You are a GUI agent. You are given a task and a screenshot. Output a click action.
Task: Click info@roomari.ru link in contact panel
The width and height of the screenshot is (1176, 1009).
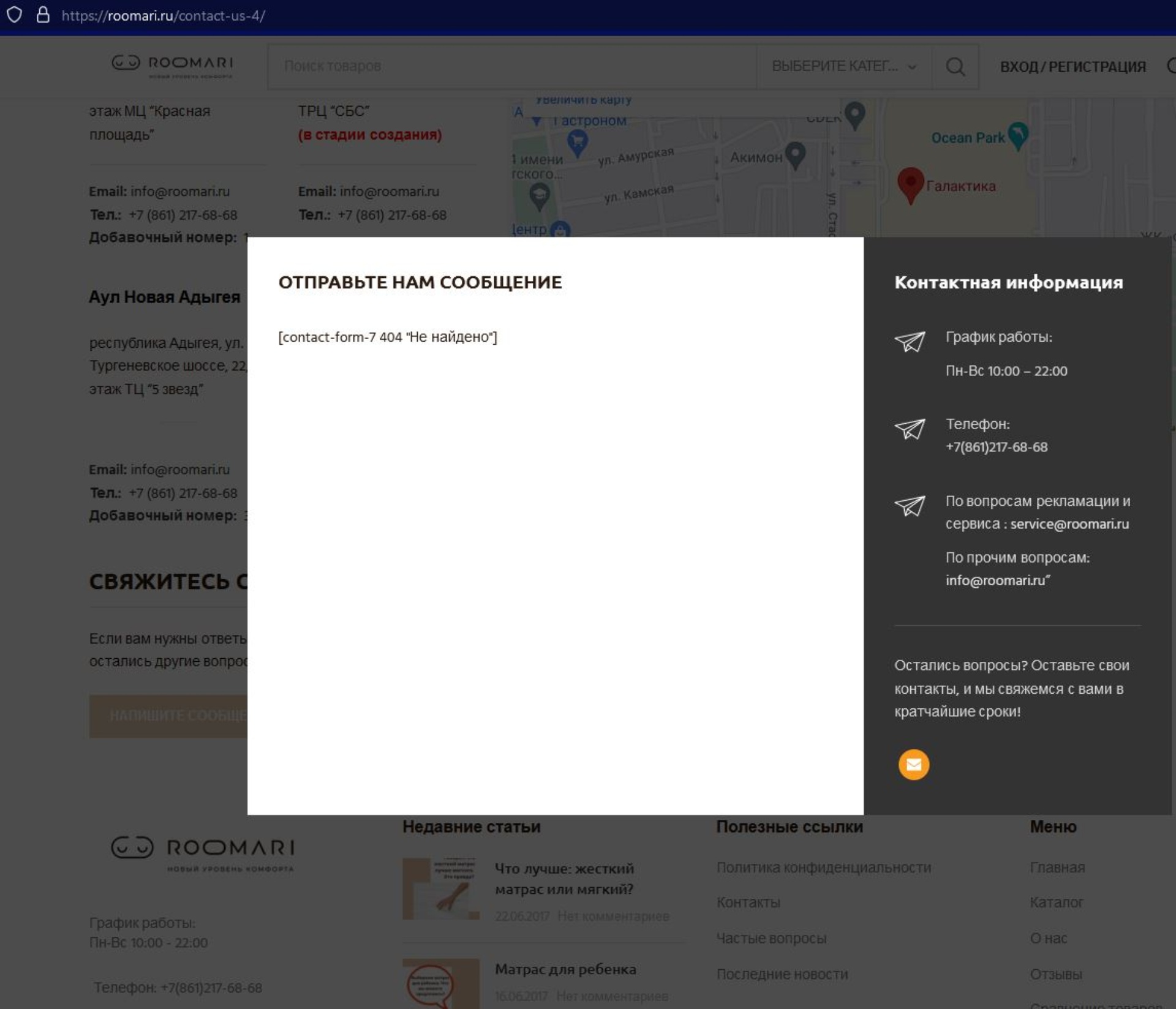995,580
